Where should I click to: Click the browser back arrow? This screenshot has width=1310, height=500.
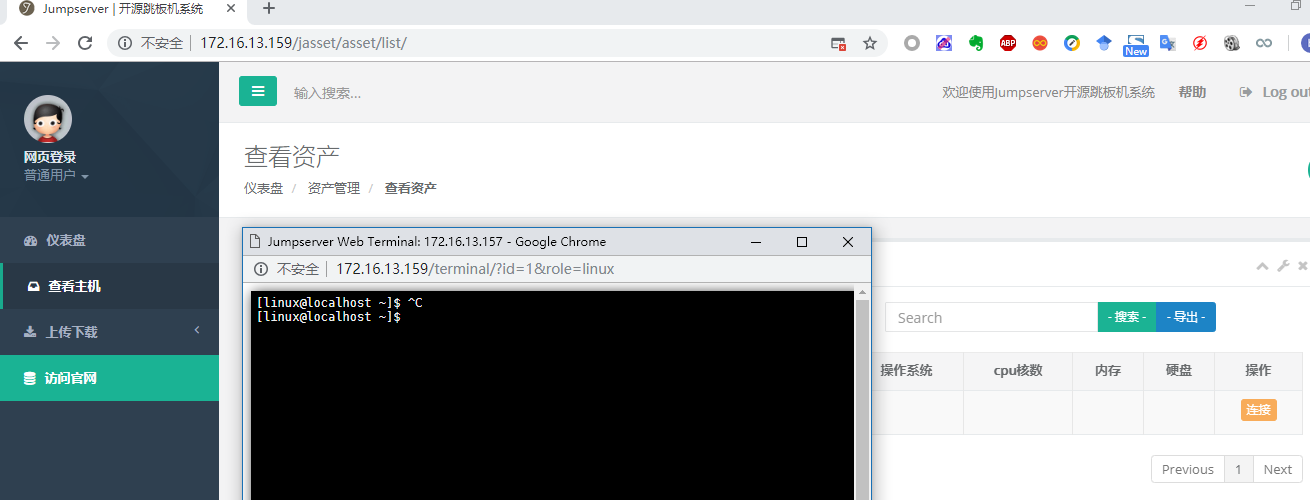(21, 43)
